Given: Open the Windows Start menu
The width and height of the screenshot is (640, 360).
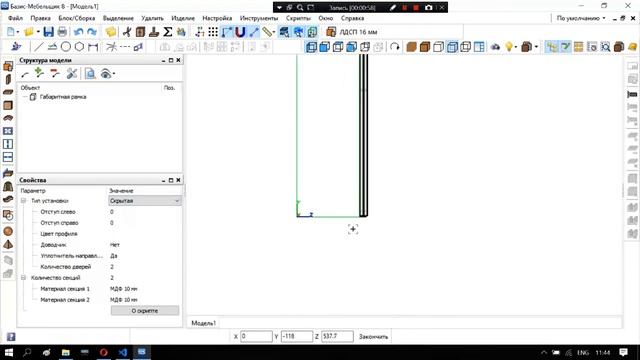Looking at the screenshot, I should 9,352.
